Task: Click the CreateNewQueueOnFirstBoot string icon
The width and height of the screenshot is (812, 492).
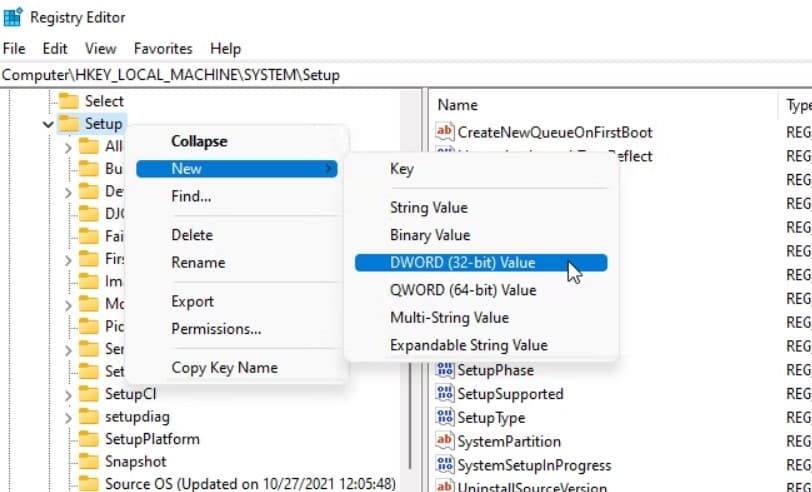Action: point(444,132)
